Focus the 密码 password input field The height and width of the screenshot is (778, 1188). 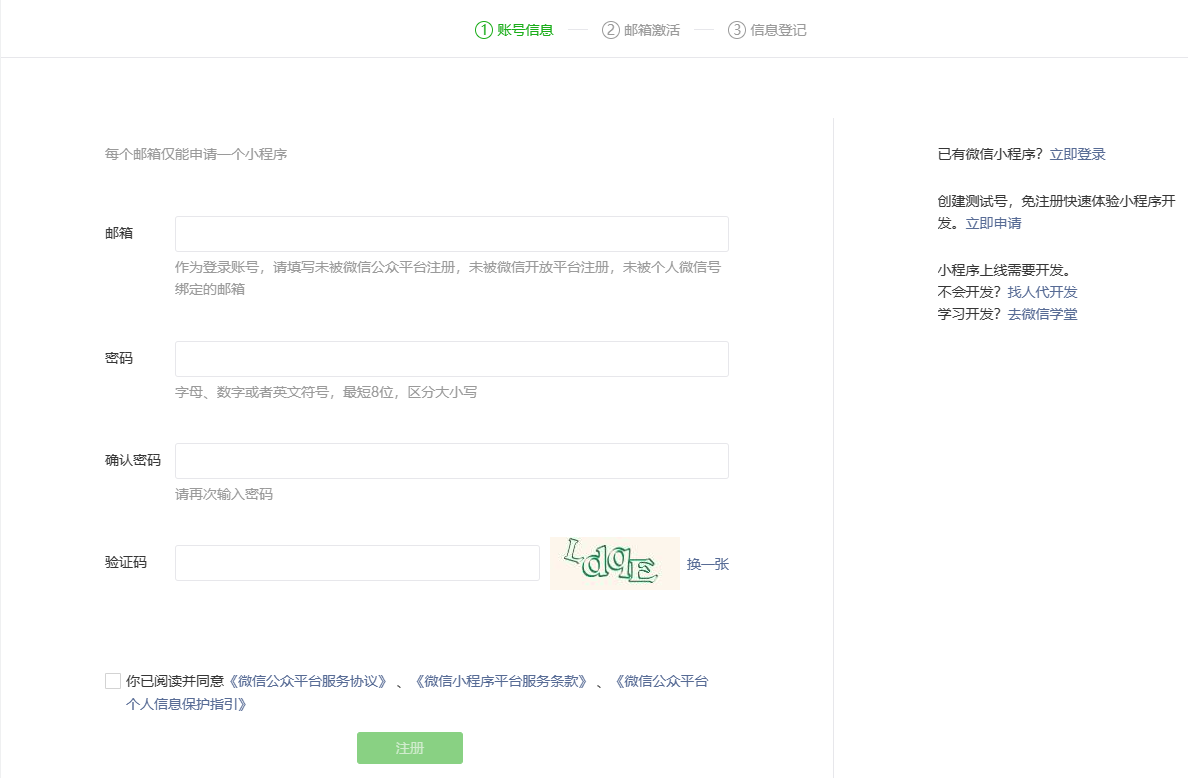pos(452,358)
